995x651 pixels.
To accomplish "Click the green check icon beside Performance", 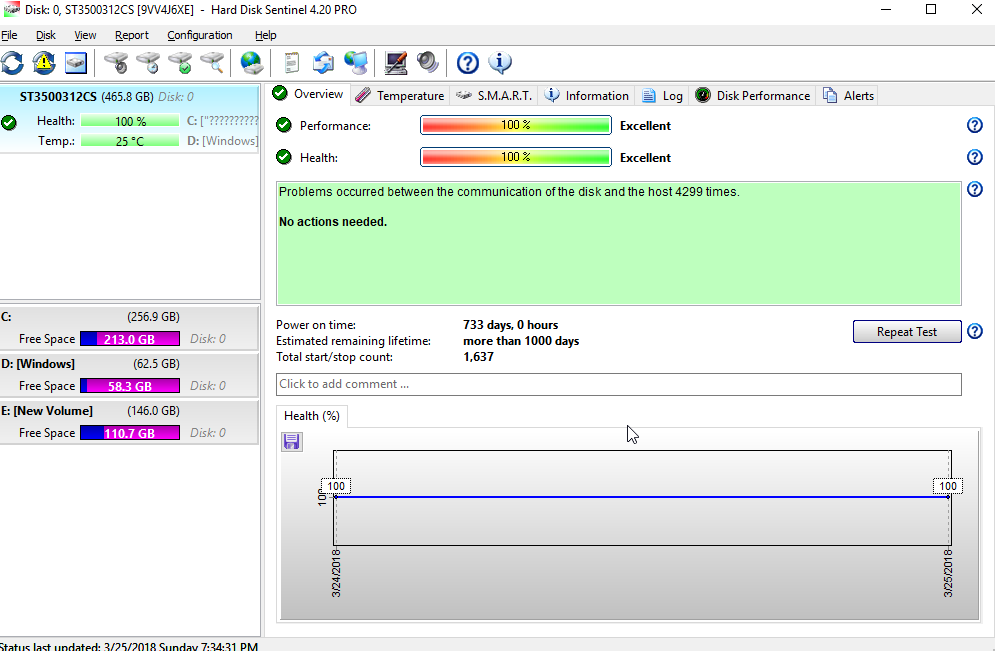I will coord(284,125).
